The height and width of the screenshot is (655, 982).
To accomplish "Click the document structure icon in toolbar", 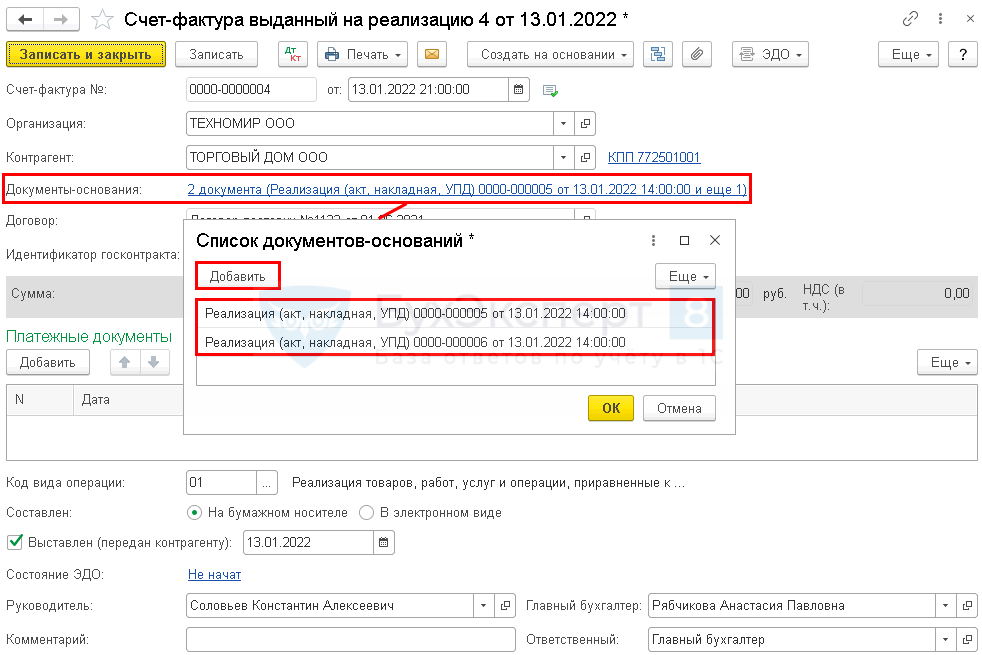I will point(657,54).
